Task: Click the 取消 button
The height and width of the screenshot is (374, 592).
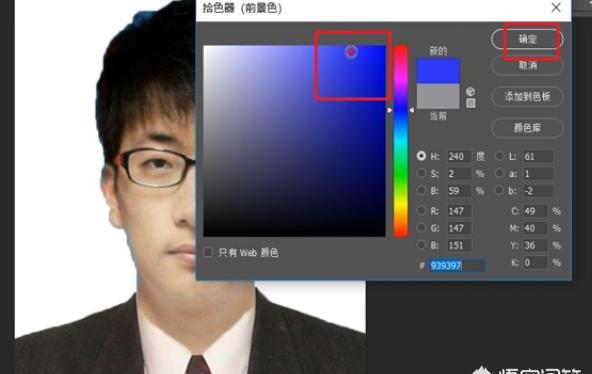Action: coord(527,66)
